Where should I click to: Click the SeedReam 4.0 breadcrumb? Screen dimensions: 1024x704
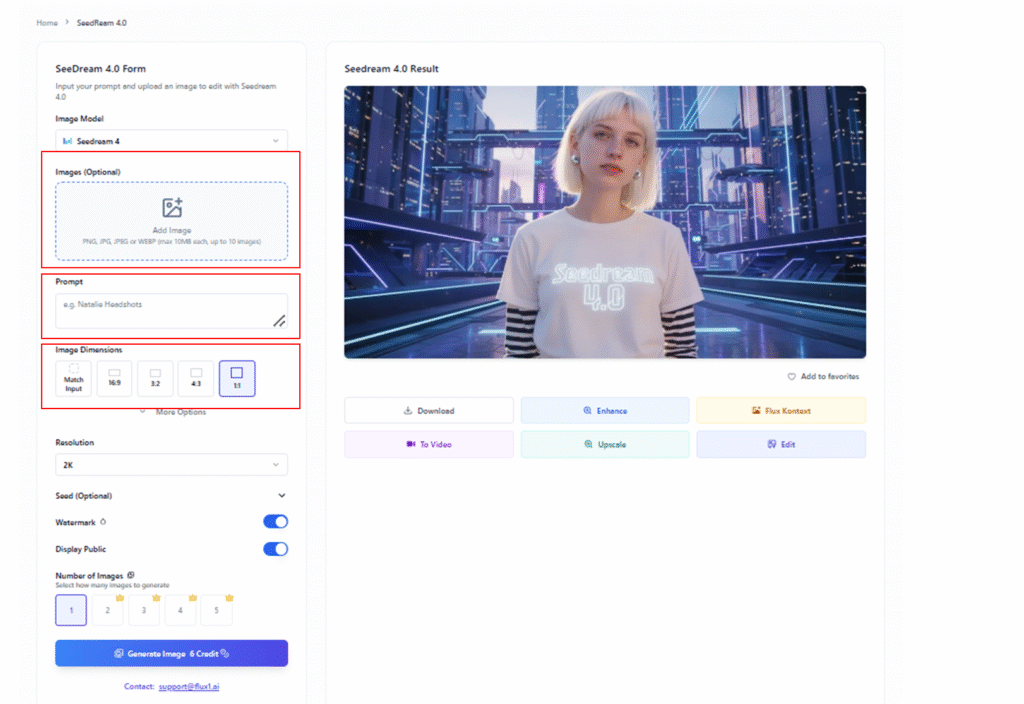[x=102, y=23]
